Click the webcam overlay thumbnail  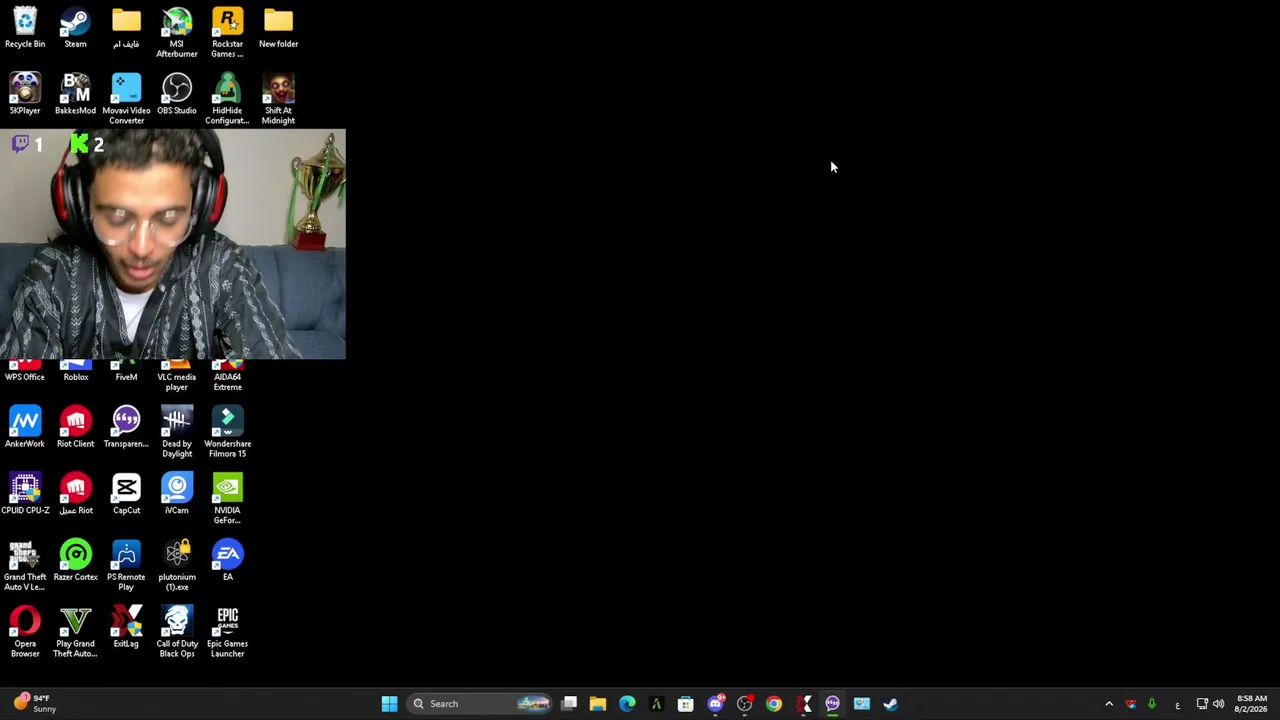pos(173,244)
